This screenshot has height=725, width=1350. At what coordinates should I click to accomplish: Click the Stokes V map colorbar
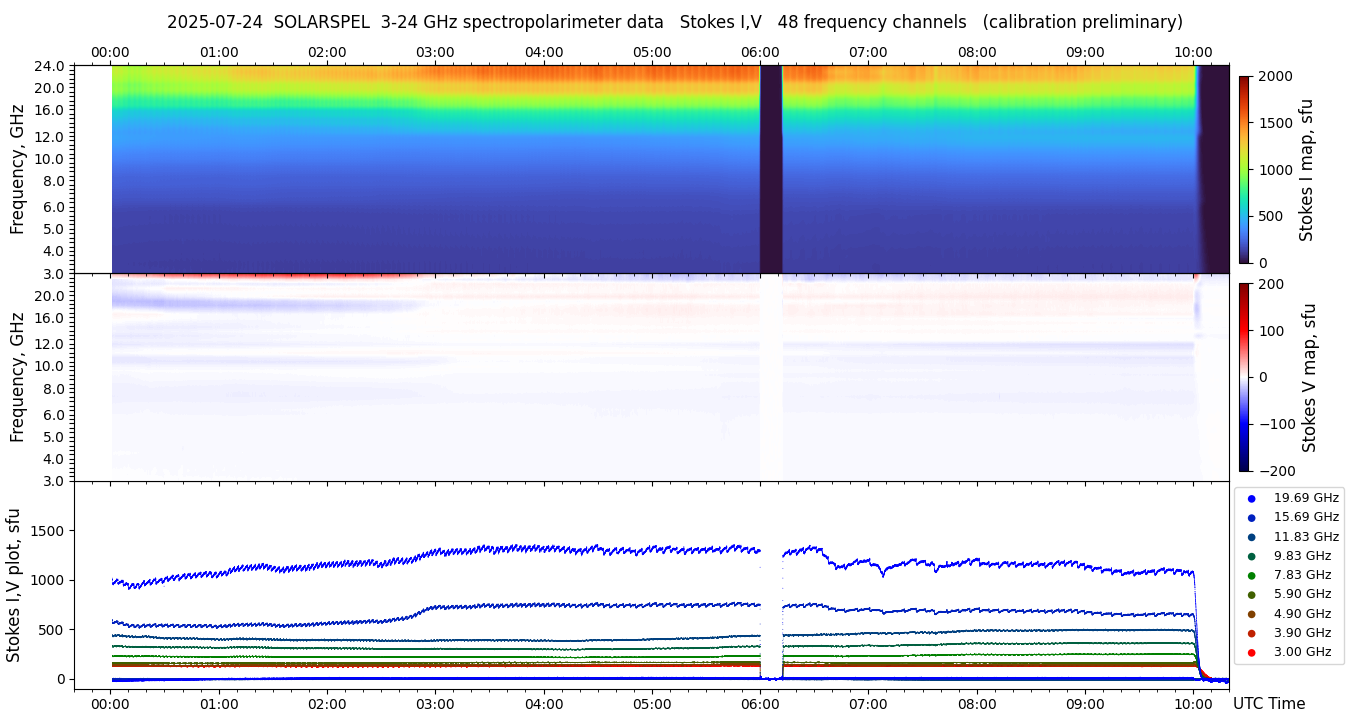pyautogui.click(x=1244, y=377)
